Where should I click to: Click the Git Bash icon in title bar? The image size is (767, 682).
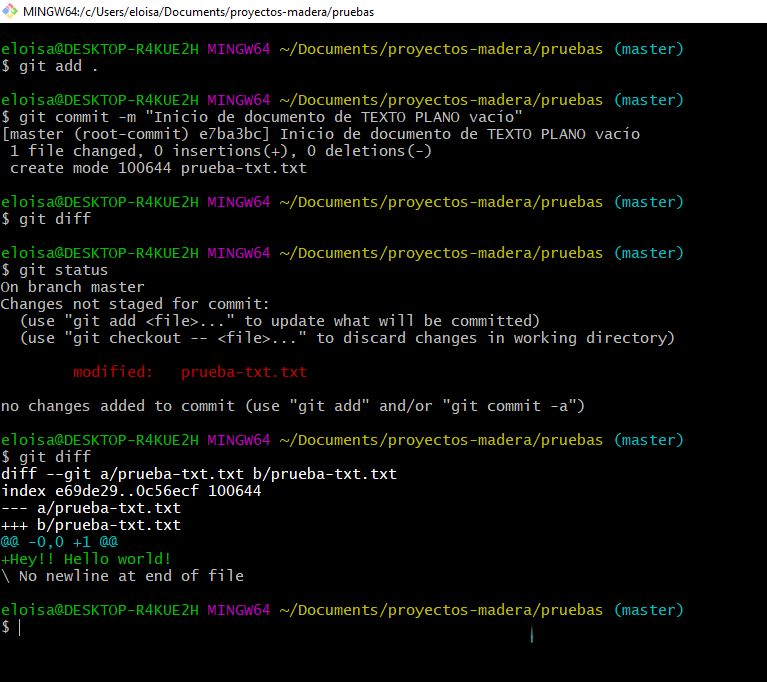(9, 11)
